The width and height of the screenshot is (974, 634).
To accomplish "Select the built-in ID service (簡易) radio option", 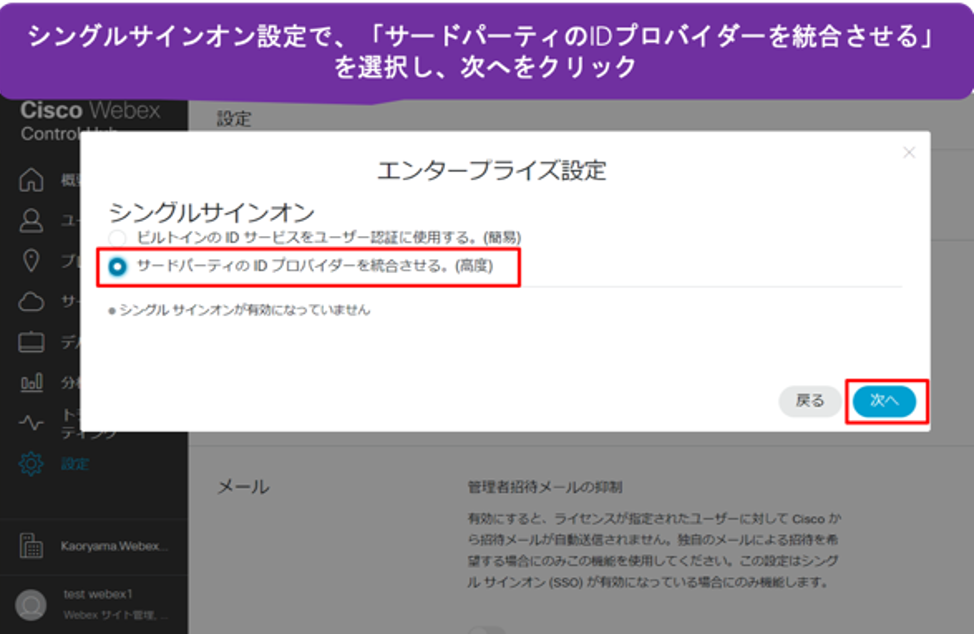I will click(118, 237).
